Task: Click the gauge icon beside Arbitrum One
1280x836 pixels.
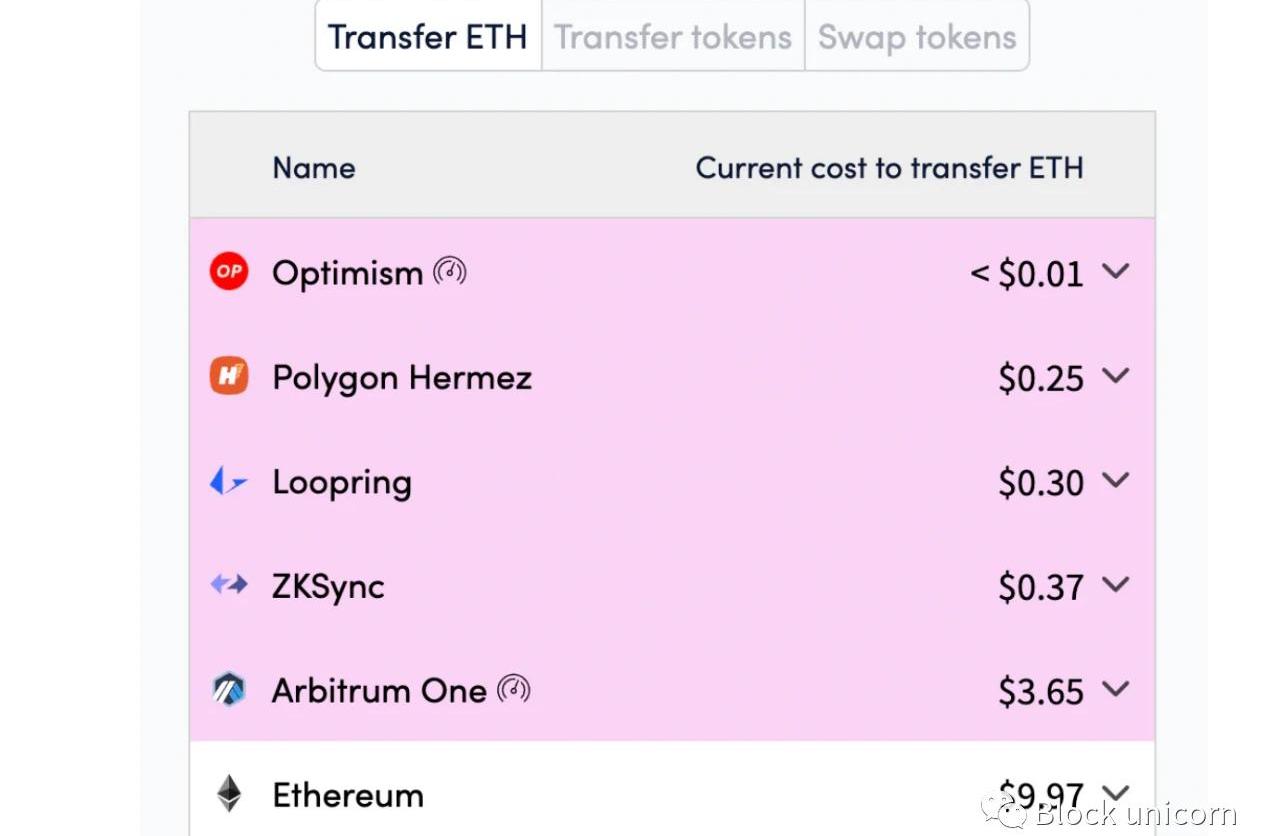Action: pos(514,689)
